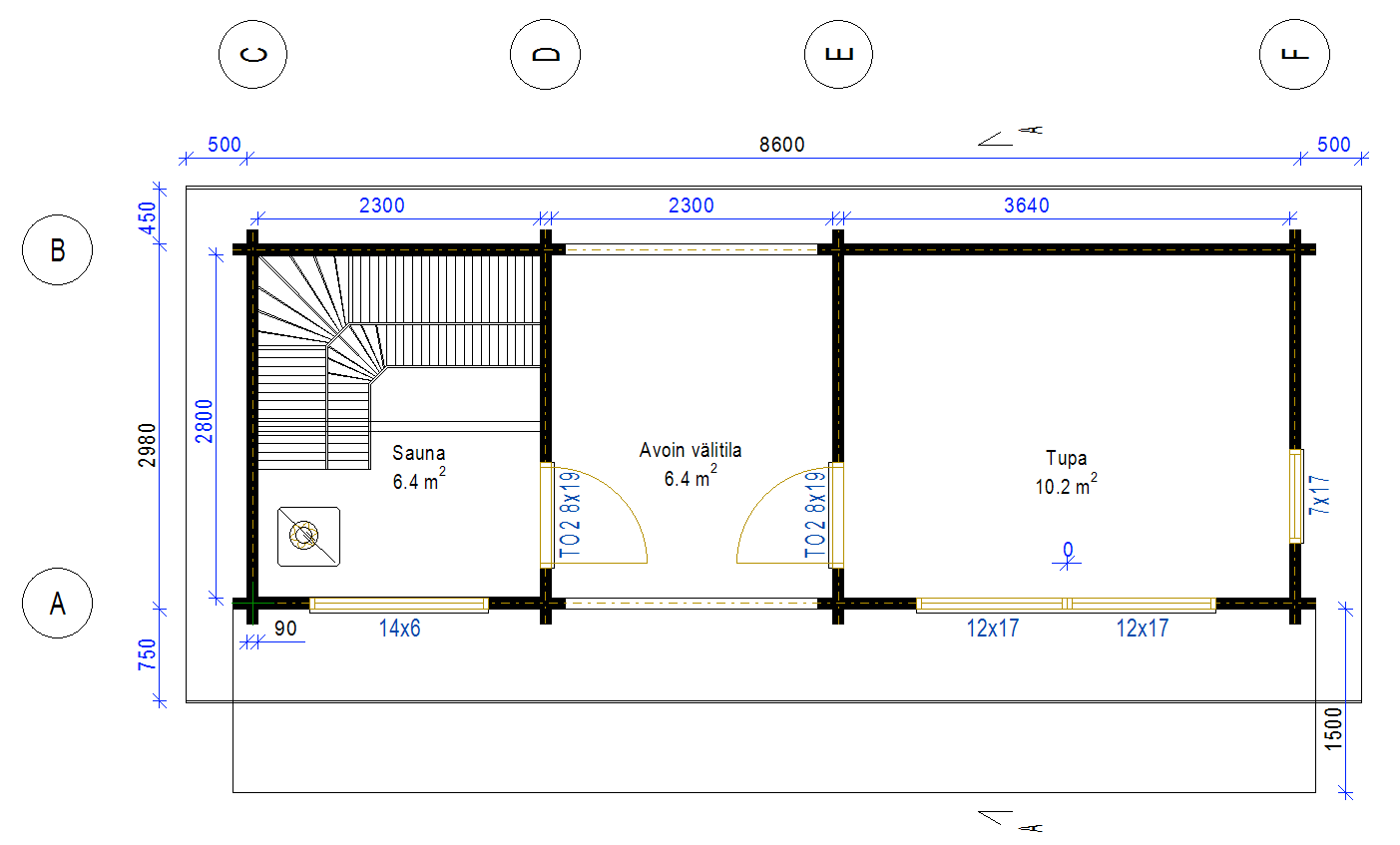This screenshot has height=845, width=1400.
Task: Select the row grid bubble A
Action: tap(57, 604)
